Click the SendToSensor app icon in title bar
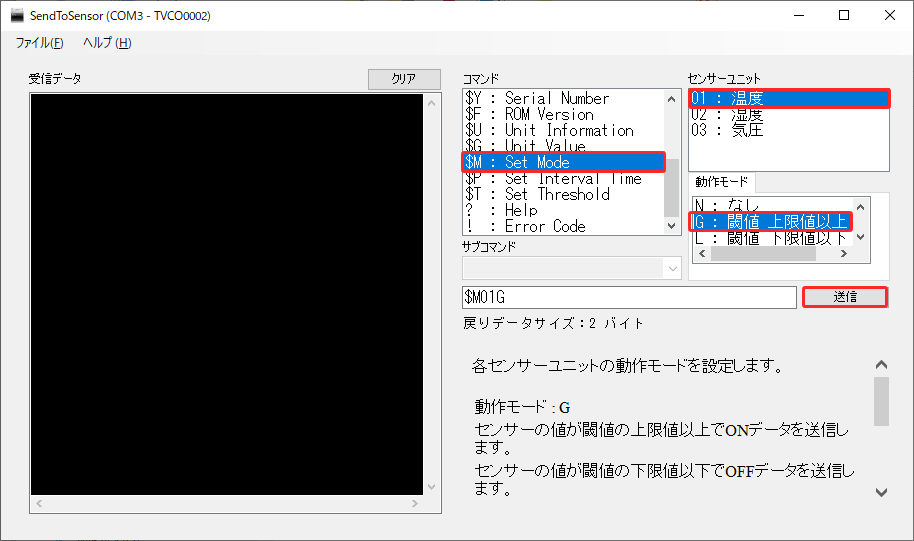The width and height of the screenshot is (914, 541). [x=17, y=16]
